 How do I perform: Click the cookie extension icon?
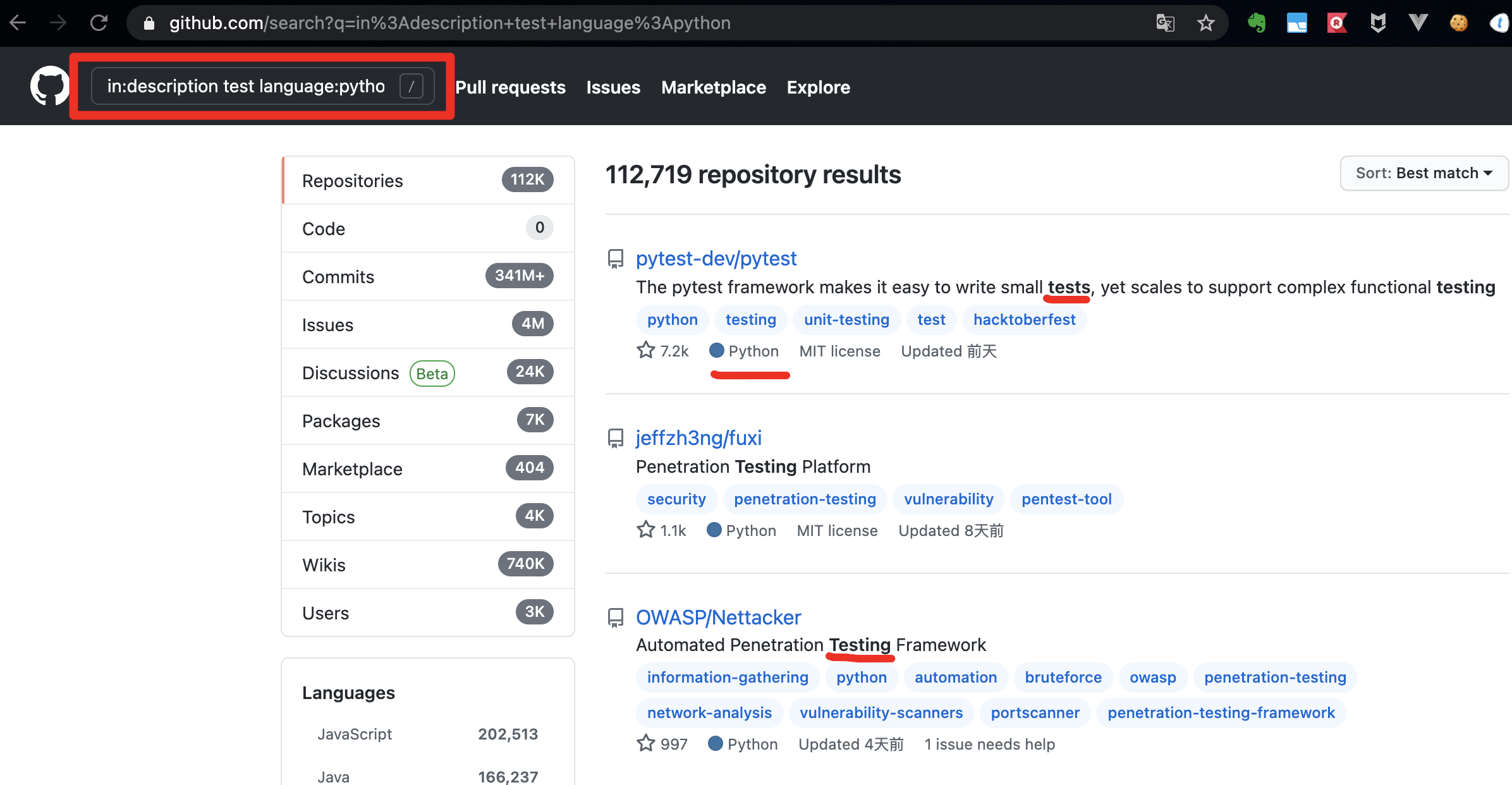[1458, 23]
